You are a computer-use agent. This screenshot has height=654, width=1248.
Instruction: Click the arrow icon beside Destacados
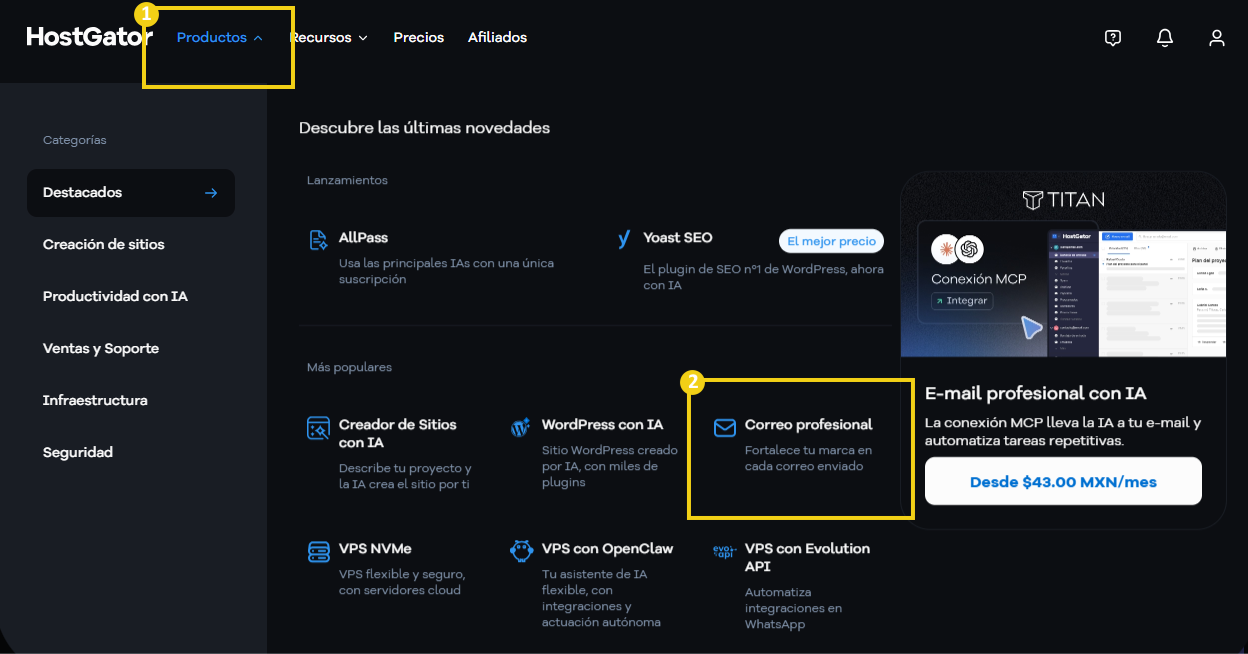click(x=211, y=193)
